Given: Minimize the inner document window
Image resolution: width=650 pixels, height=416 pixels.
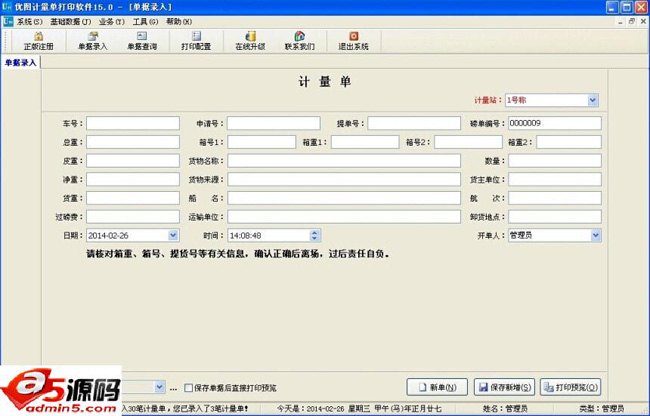Looking at the screenshot, I should [620, 22].
